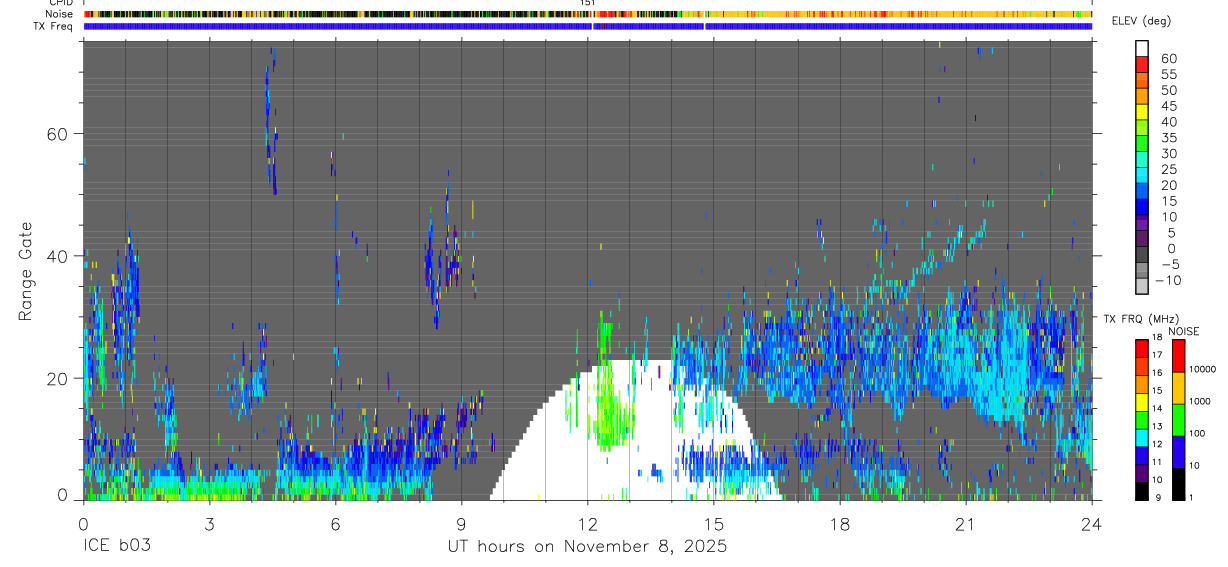Click the green swatch of NOISE legend
The image size is (1228, 567).
click(1177, 419)
